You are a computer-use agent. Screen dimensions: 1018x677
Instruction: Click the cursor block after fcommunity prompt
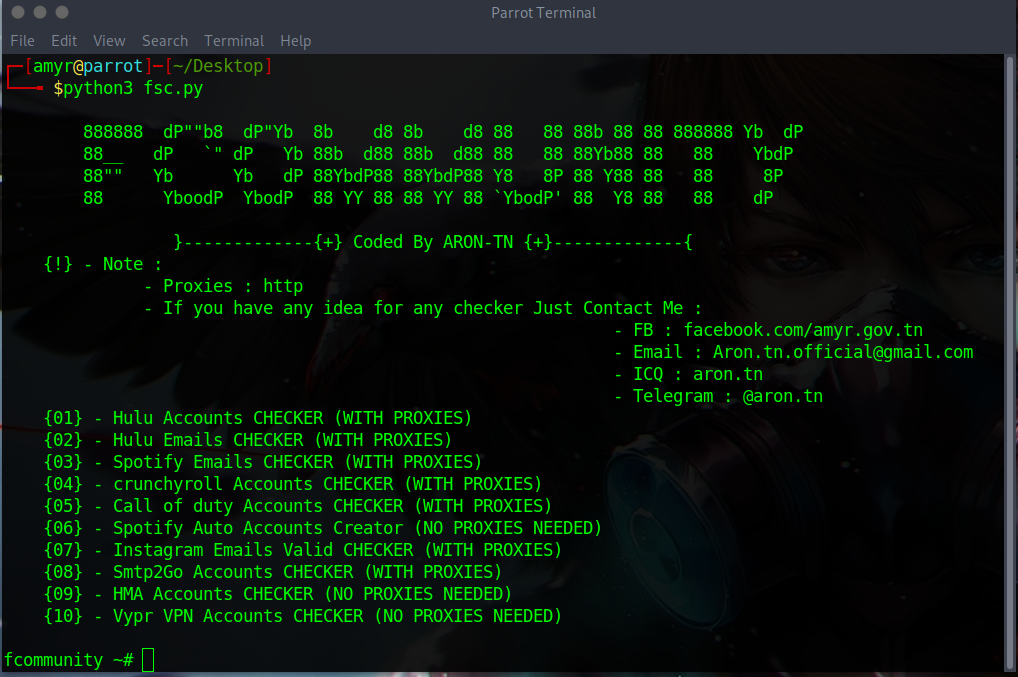pos(148,660)
